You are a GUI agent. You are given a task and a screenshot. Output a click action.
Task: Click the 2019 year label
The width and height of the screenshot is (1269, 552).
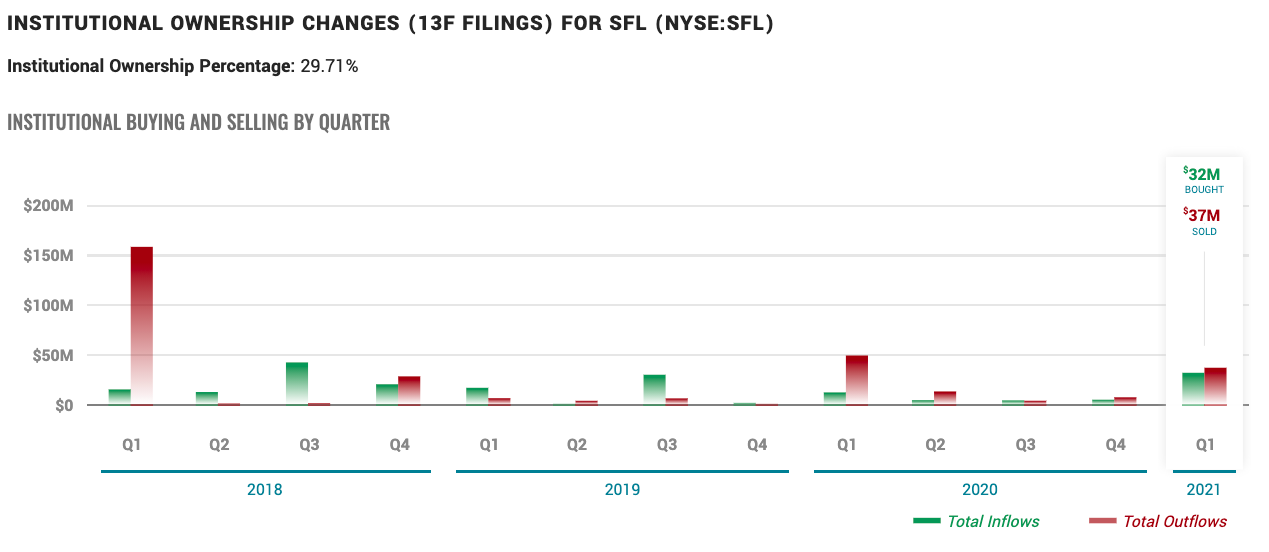point(622,490)
